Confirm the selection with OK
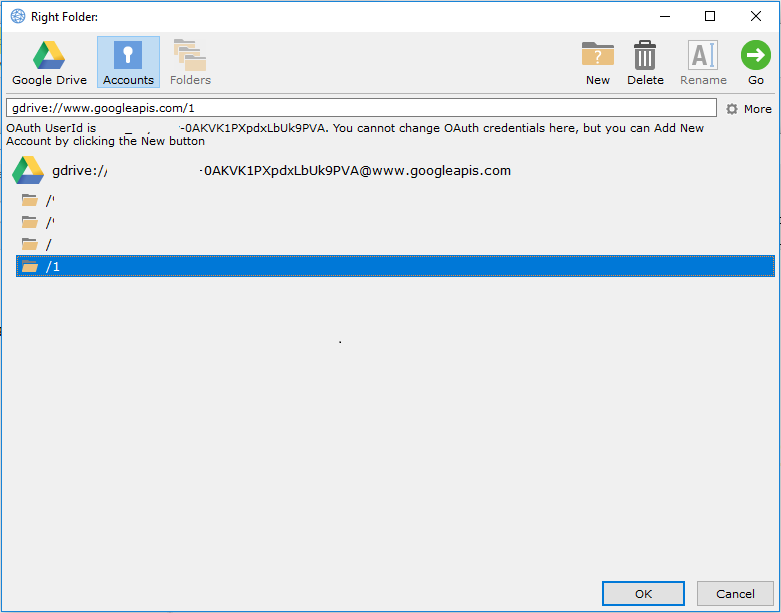Viewport: 781px width, 613px height. [643, 594]
